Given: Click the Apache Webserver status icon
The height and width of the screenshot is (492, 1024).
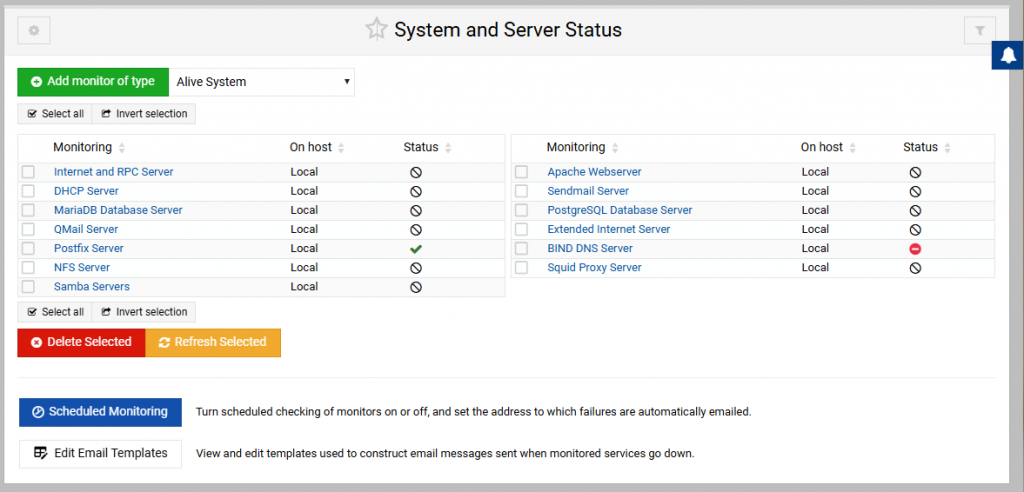Looking at the screenshot, I should 915,172.
